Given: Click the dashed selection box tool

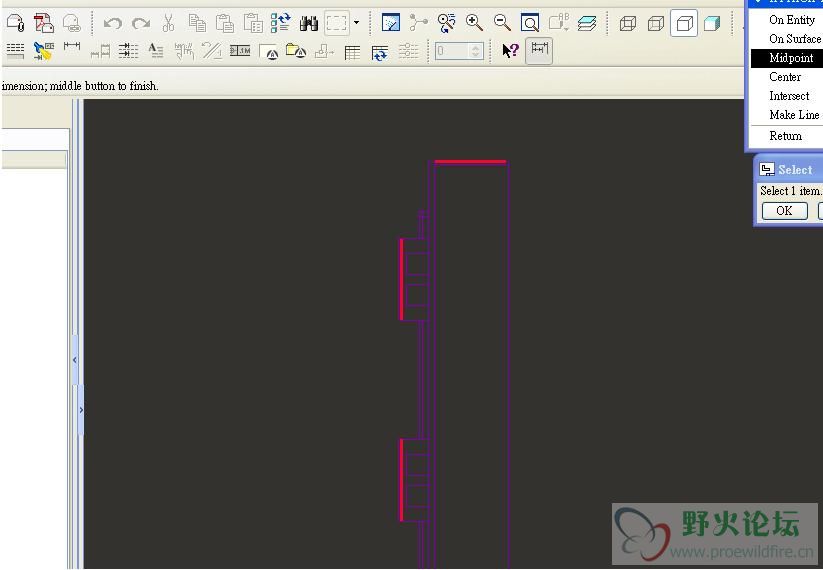Looking at the screenshot, I should tap(336, 23).
